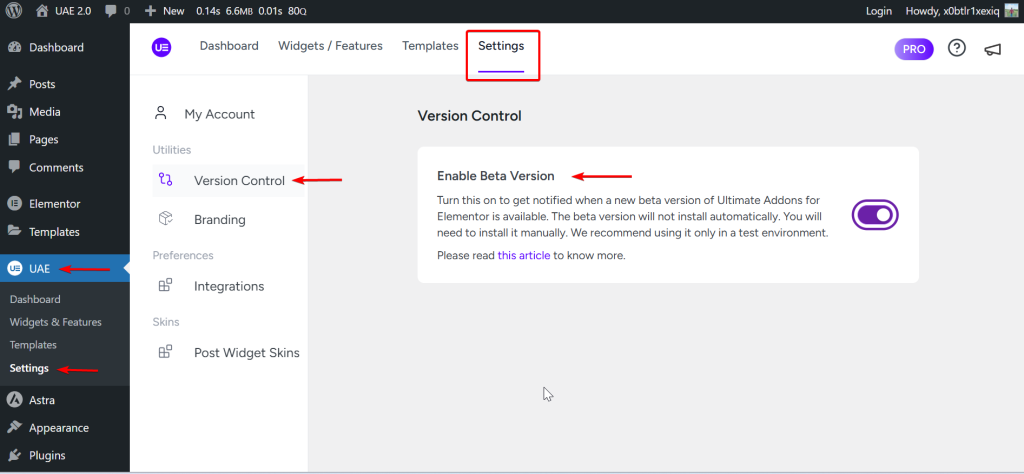This screenshot has width=1024, height=474.
Task: Open Dashboard under UAE submenu
Action: [x=35, y=299]
